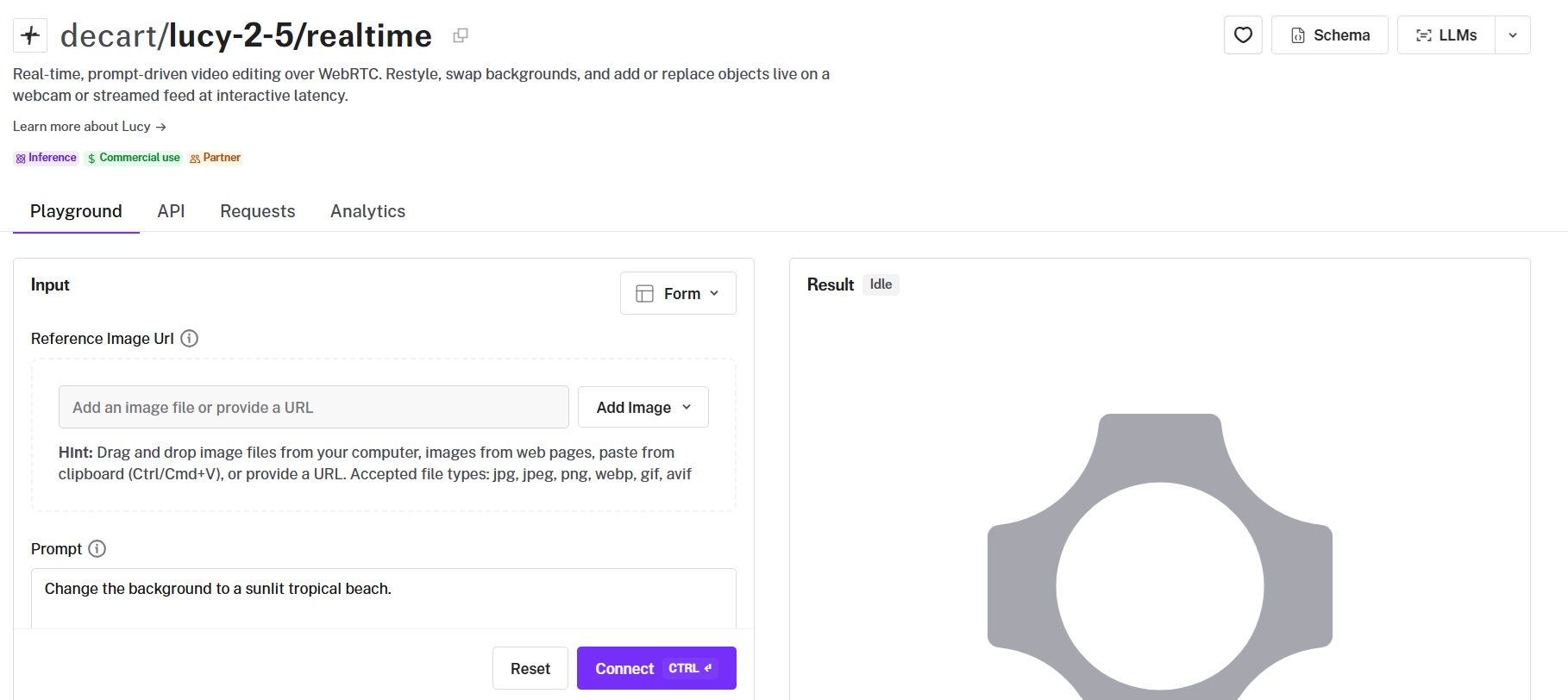Select the Playground tab
Viewport: 1568px width, 700px height.
[x=76, y=211]
